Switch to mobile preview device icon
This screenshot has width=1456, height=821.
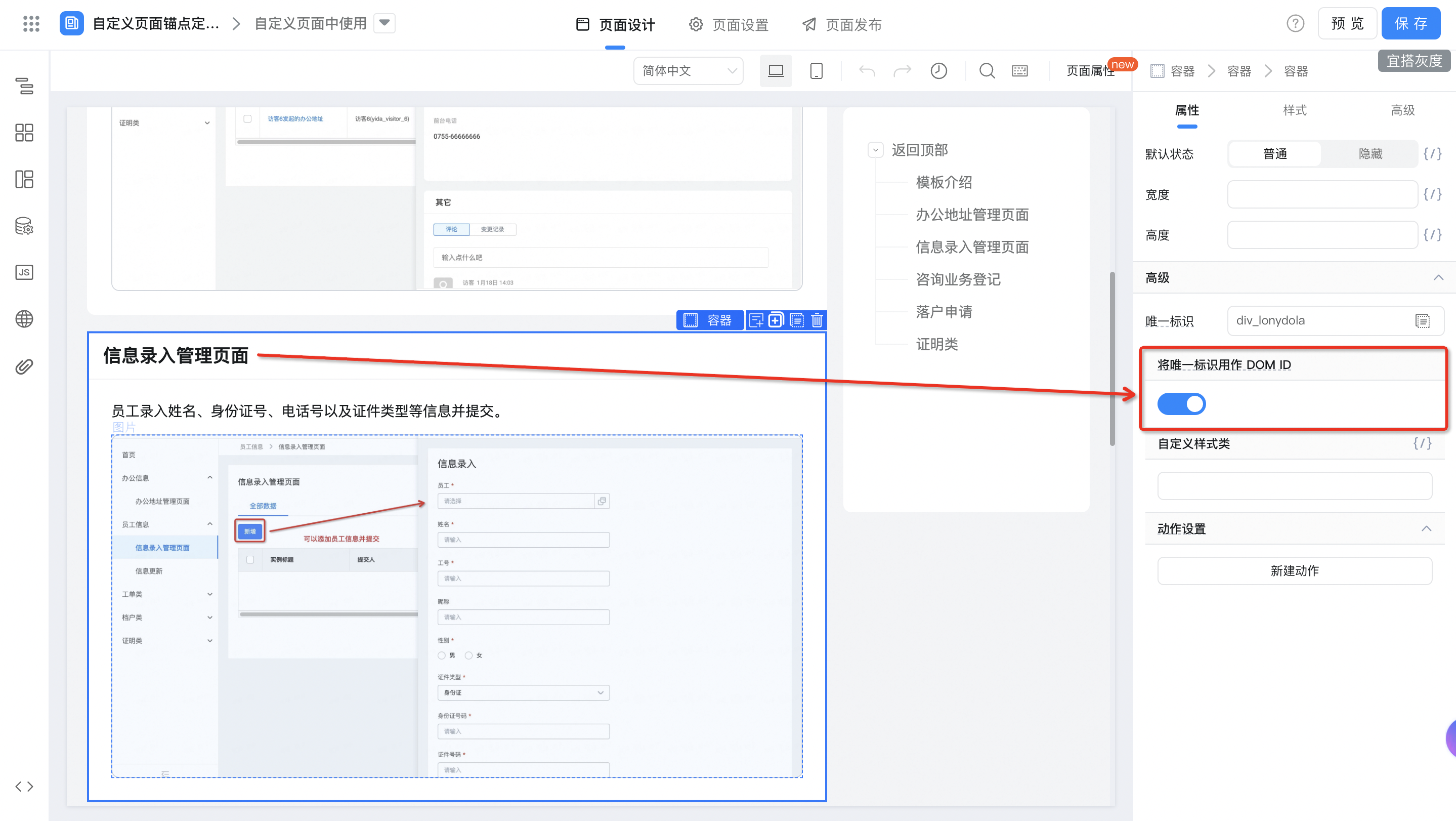coord(816,71)
